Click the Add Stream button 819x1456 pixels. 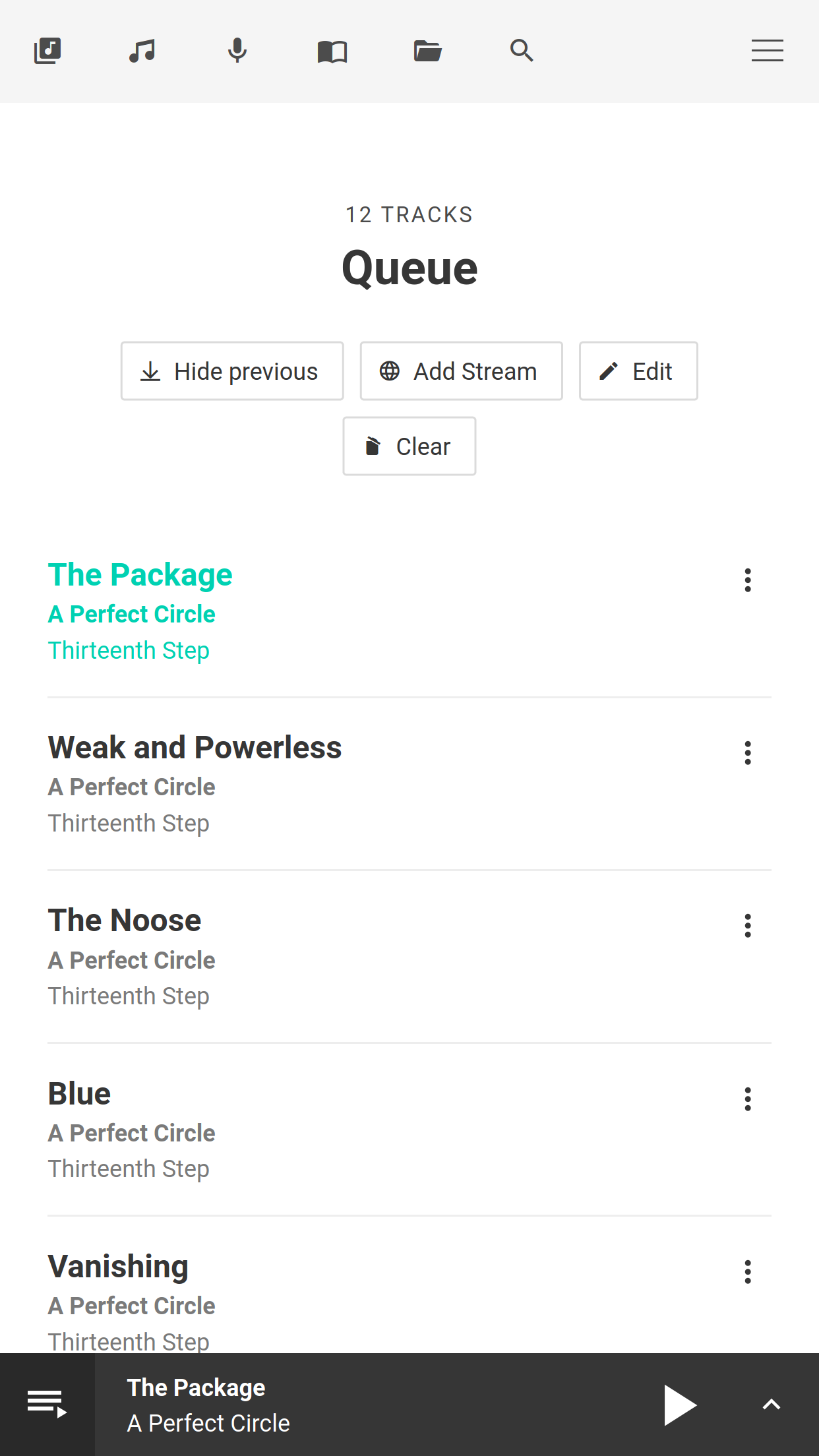tap(461, 371)
